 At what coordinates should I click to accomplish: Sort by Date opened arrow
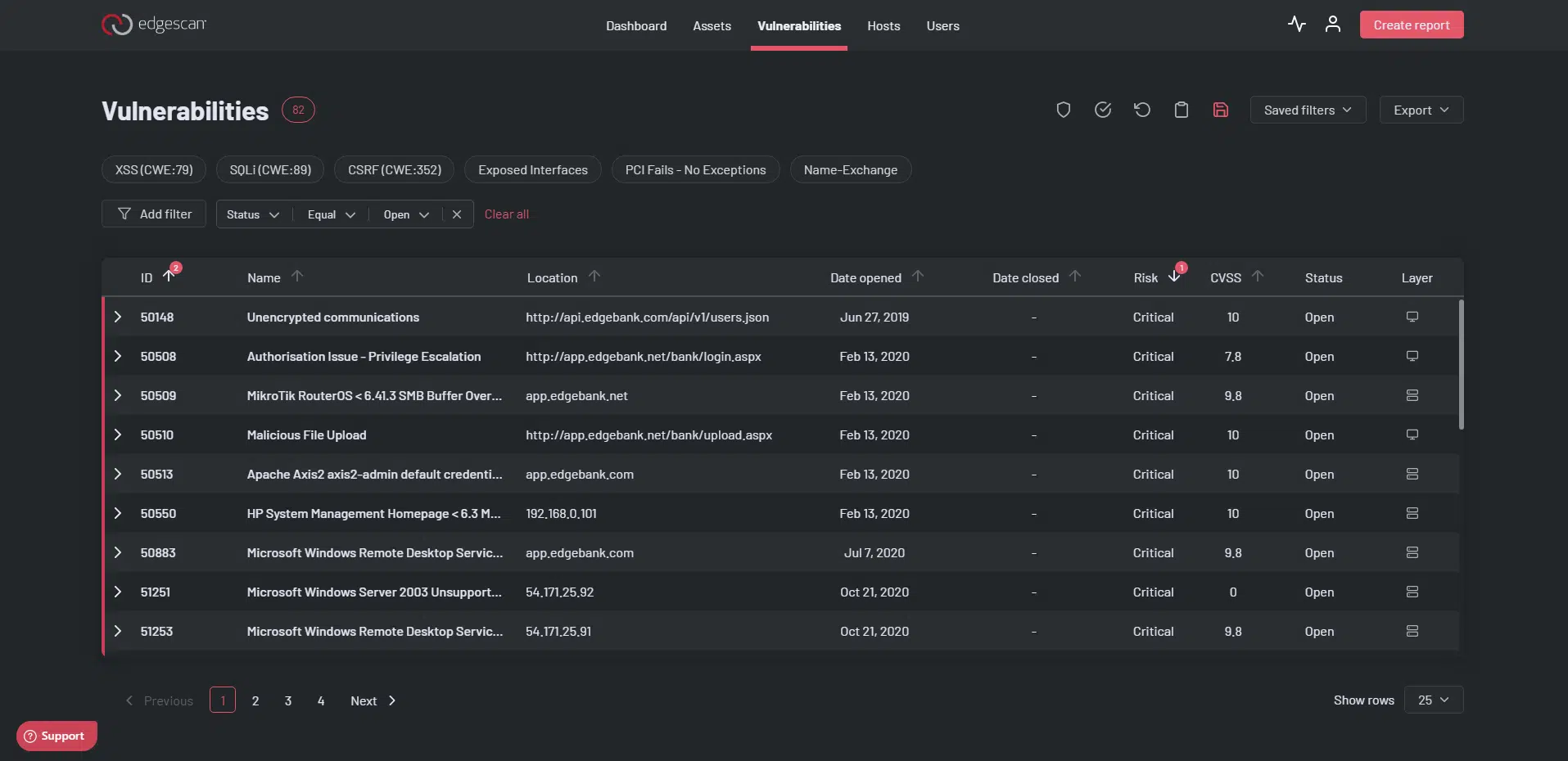[x=918, y=277]
